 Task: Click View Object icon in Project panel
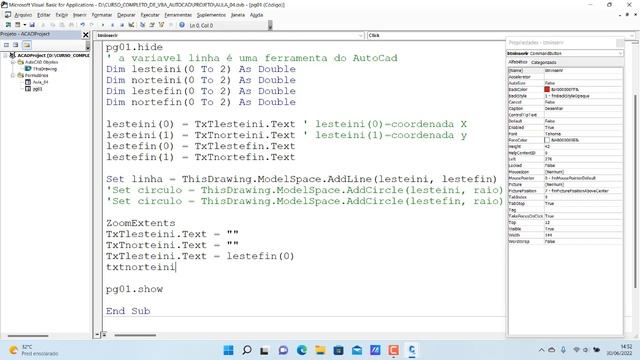click(16, 45)
